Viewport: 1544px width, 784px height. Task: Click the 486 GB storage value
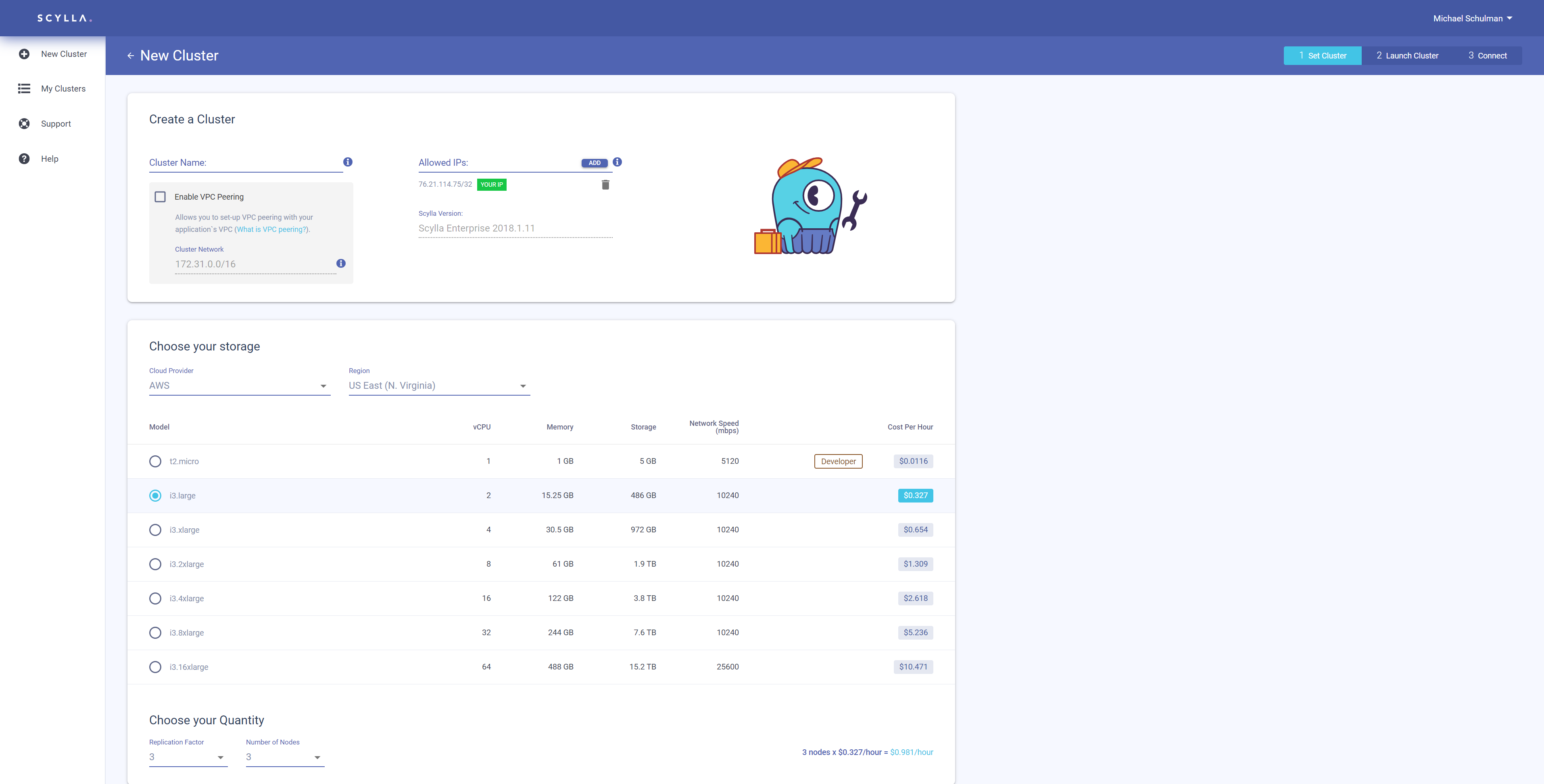point(643,495)
